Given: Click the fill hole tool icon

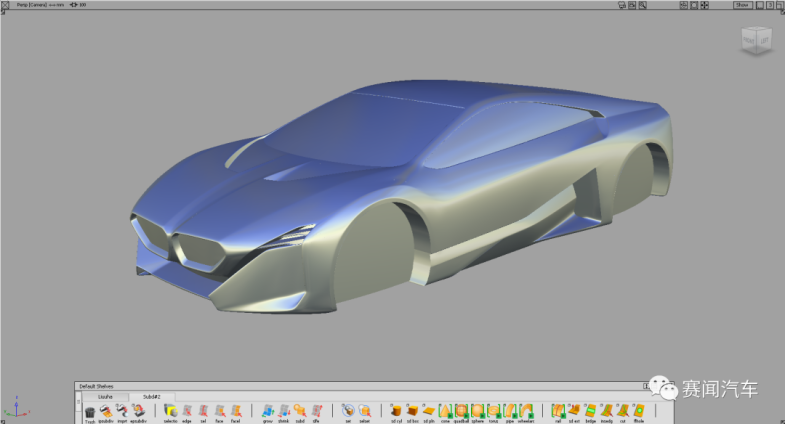Looking at the screenshot, I should click(638, 411).
